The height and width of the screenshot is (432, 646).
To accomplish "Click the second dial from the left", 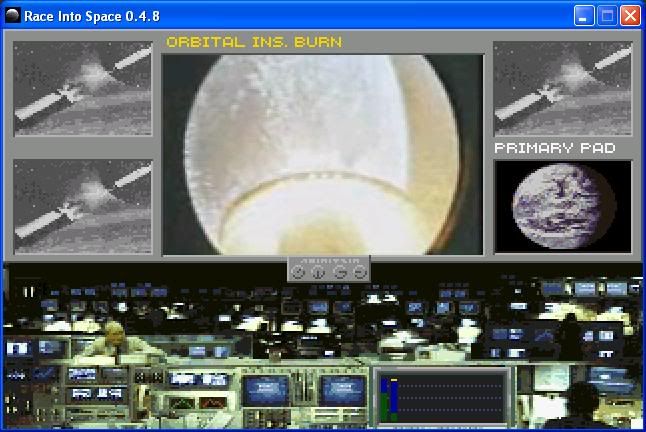I will [318, 272].
